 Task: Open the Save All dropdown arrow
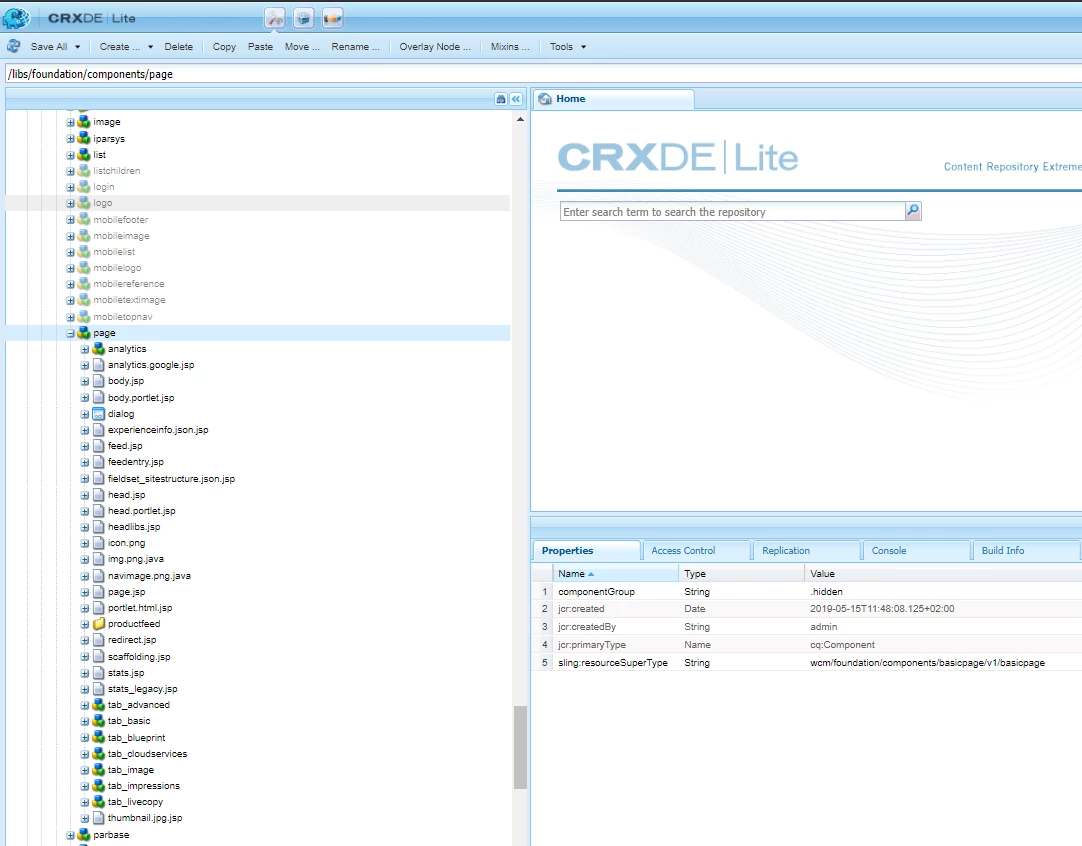tap(77, 47)
